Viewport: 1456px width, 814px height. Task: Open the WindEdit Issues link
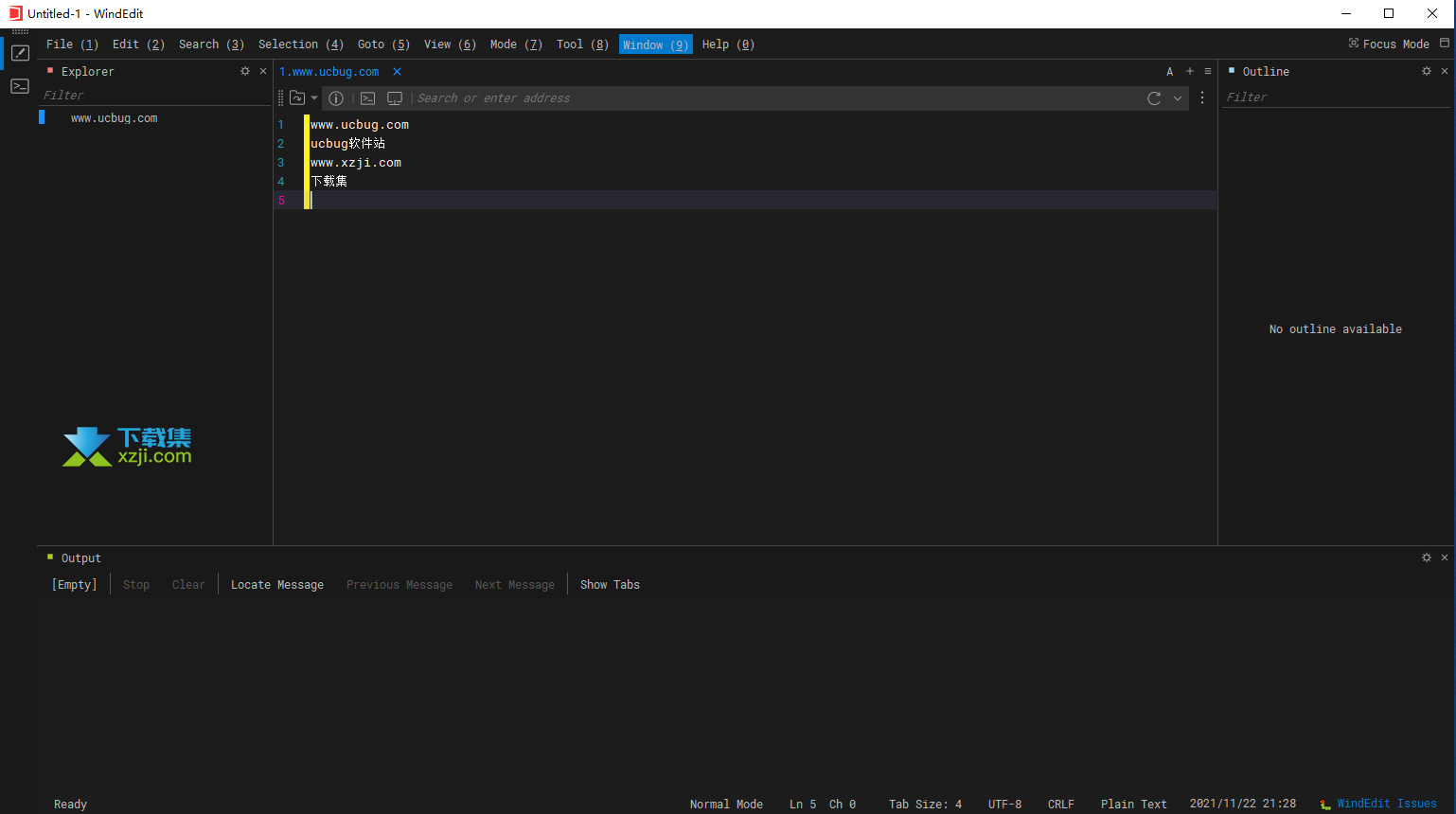(x=1387, y=804)
